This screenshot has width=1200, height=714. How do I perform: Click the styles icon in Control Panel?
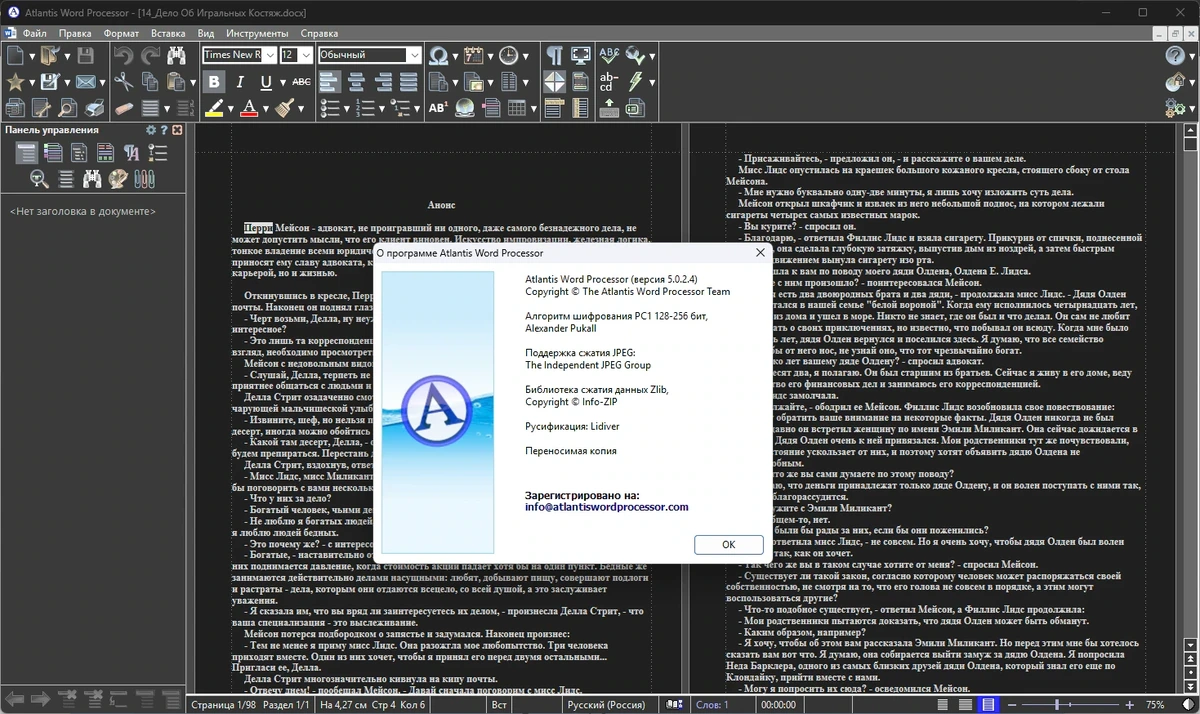[x=132, y=153]
